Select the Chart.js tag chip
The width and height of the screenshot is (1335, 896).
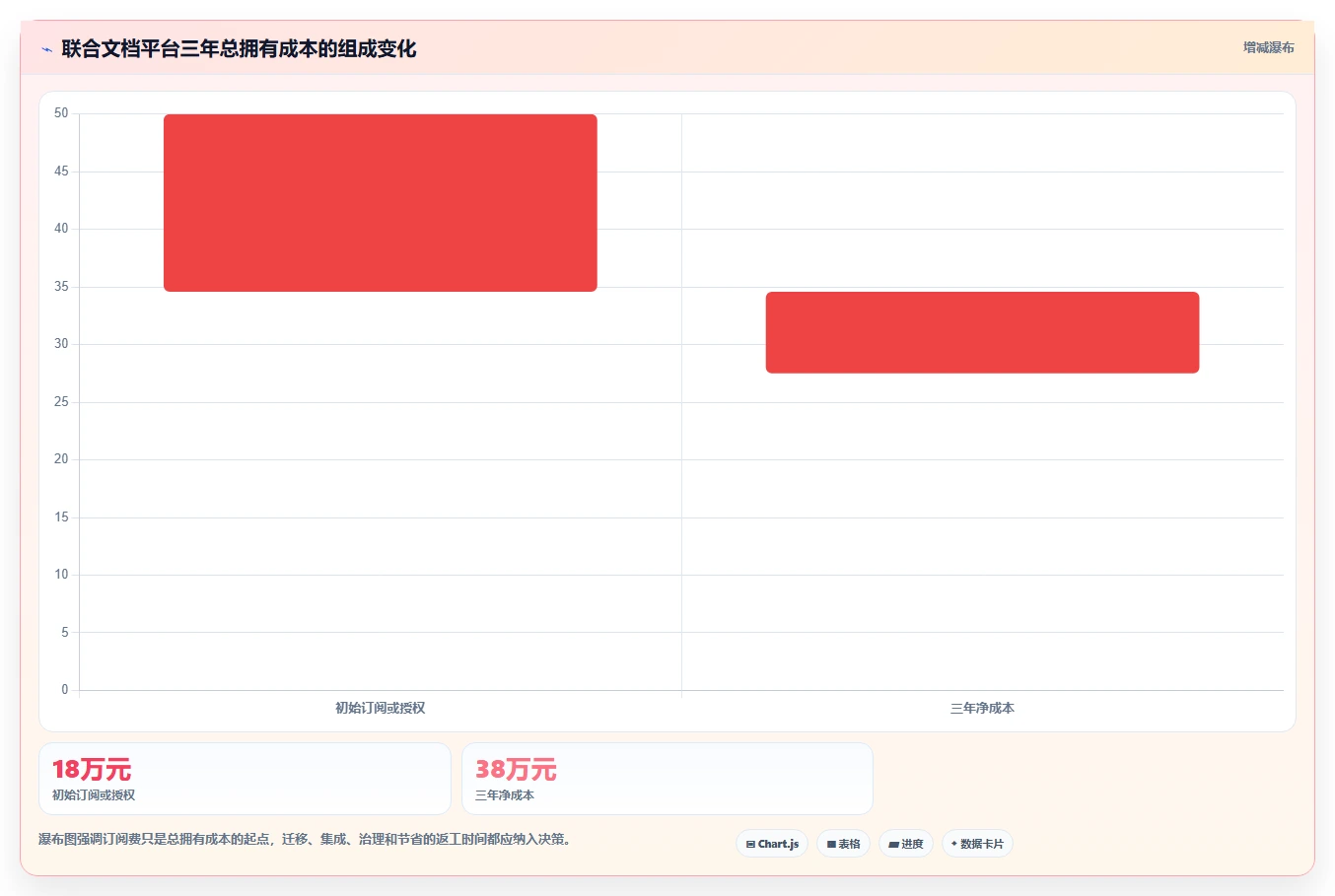tap(772, 844)
